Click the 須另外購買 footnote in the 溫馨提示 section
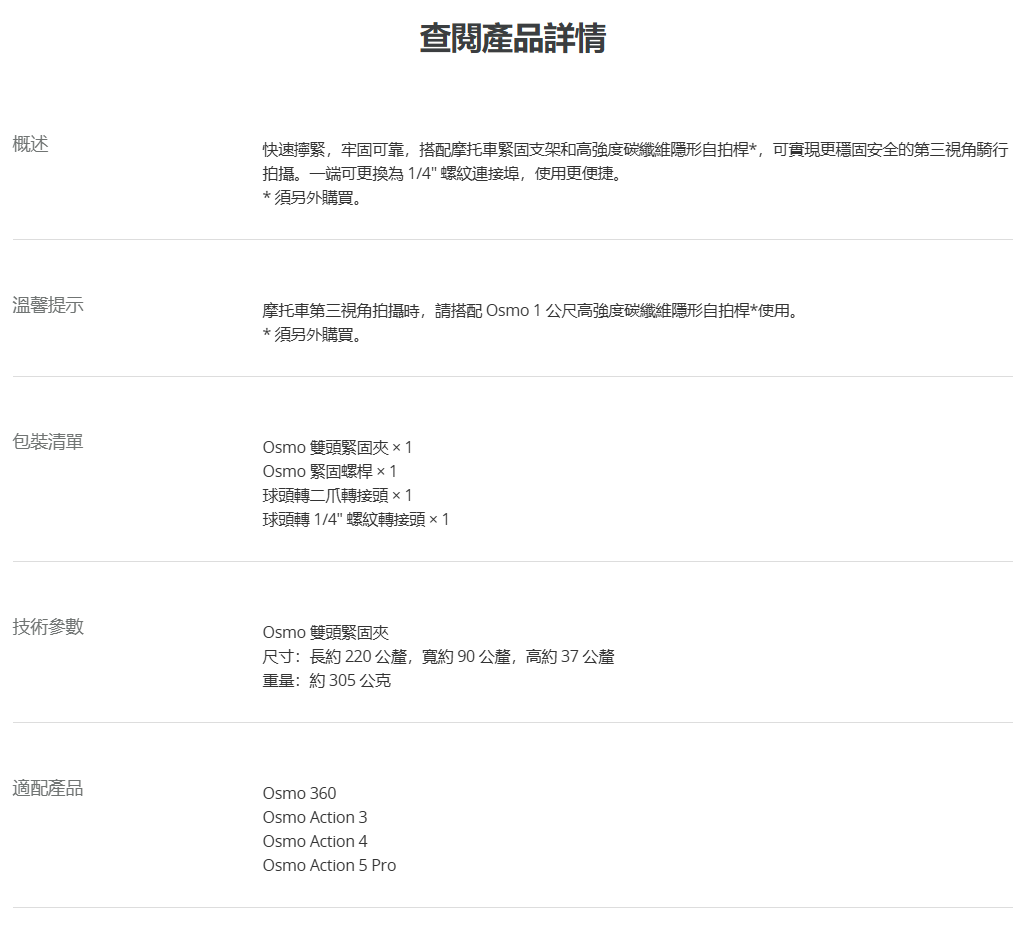Image resolution: width=1028 pixels, height=947 pixels. [312, 335]
